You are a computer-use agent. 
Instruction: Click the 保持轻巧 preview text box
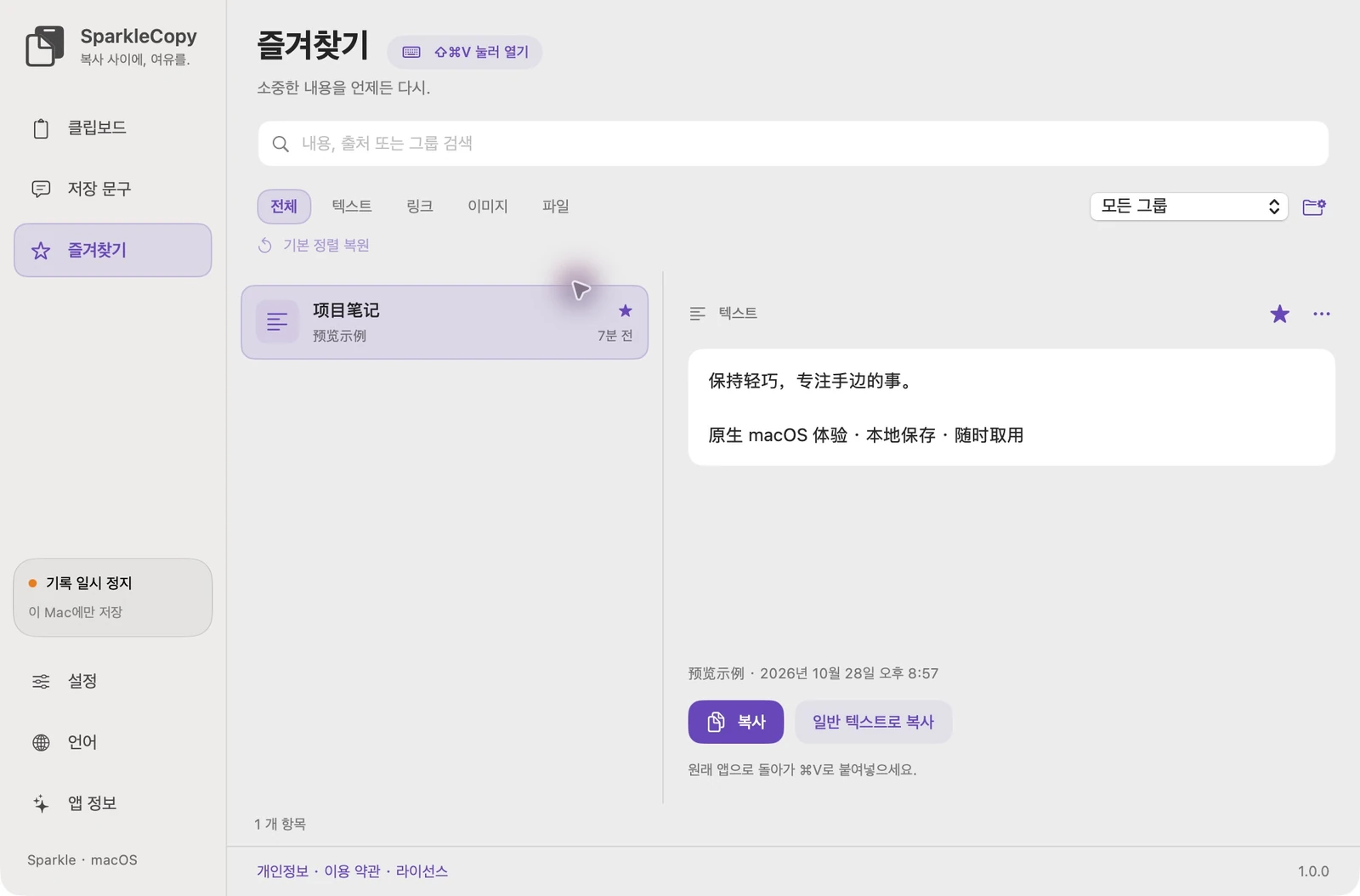point(1011,407)
